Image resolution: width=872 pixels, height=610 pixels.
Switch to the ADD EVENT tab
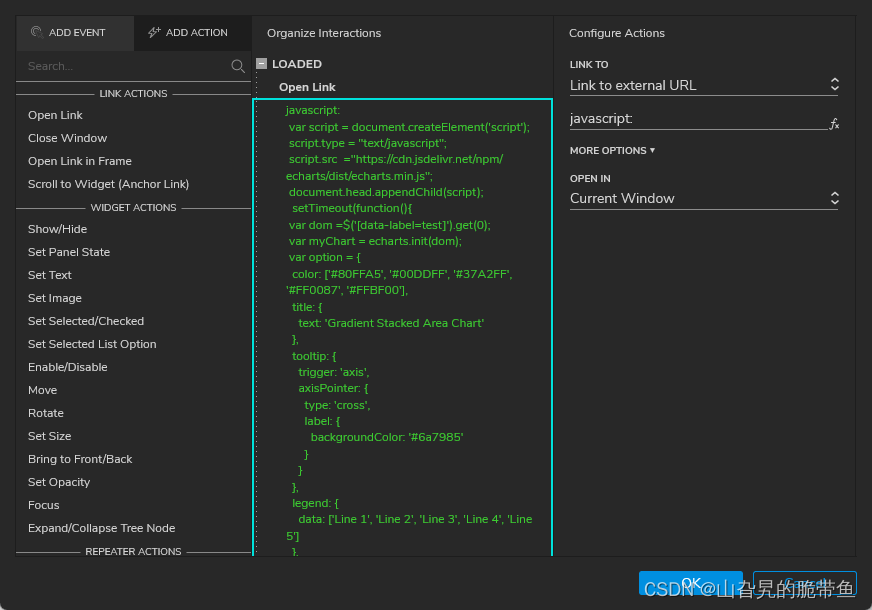(75, 33)
